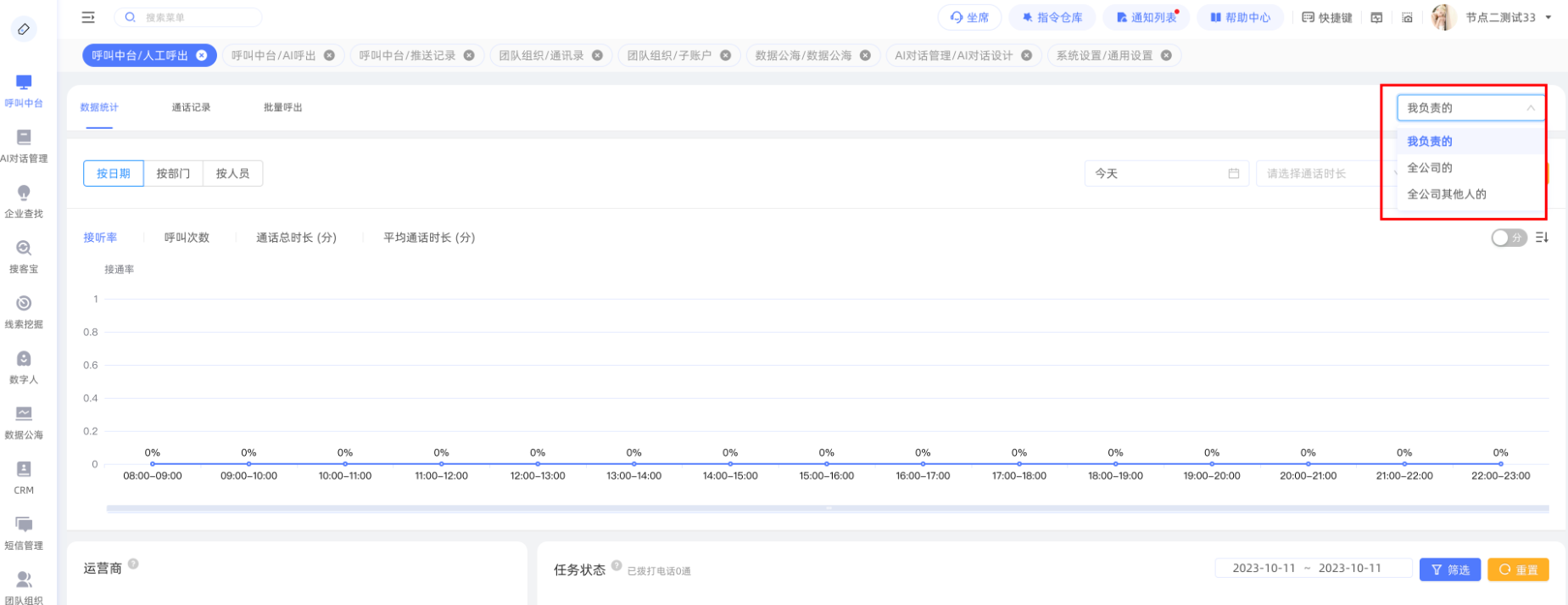
Task: Choose 全公司其他人的 from the dropdown list
Action: point(1447,194)
